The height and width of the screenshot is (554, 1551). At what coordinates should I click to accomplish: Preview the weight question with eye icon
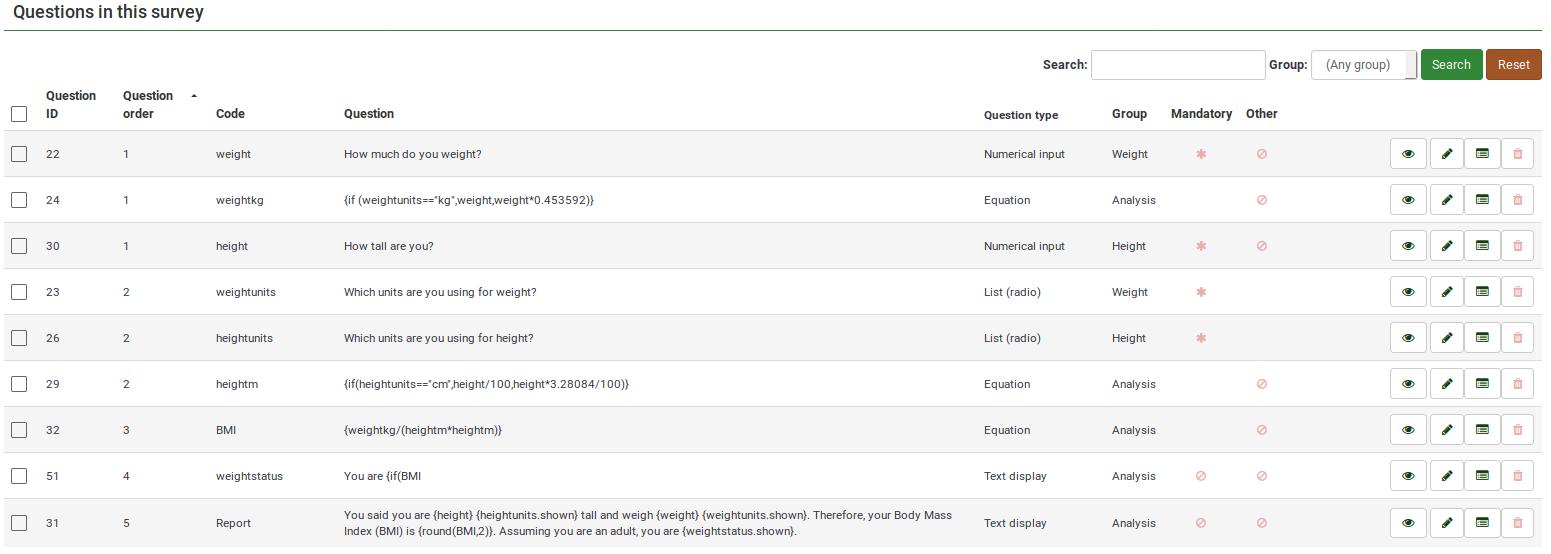click(x=1408, y=154)
